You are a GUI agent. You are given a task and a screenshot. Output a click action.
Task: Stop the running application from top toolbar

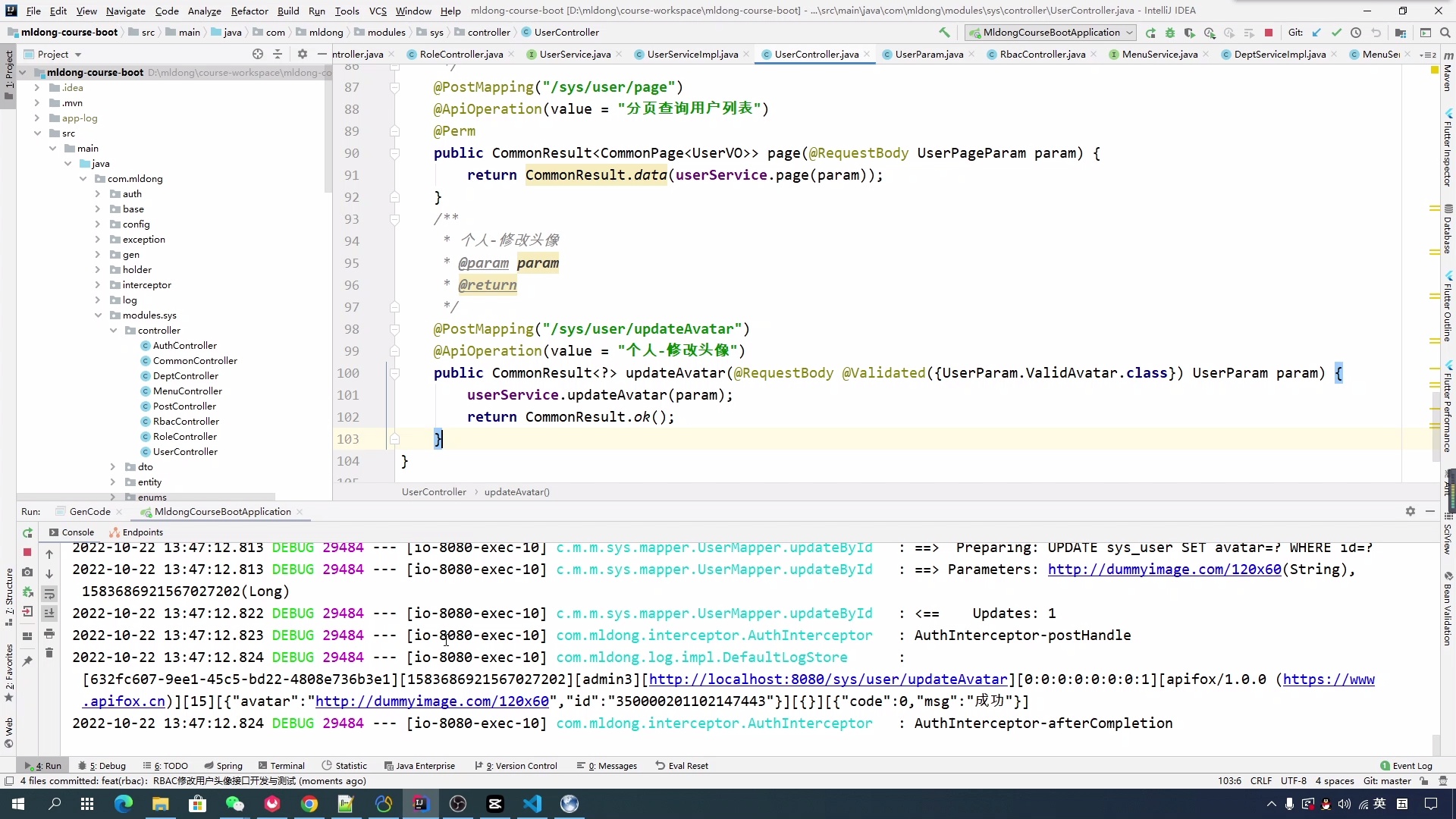1269,33
